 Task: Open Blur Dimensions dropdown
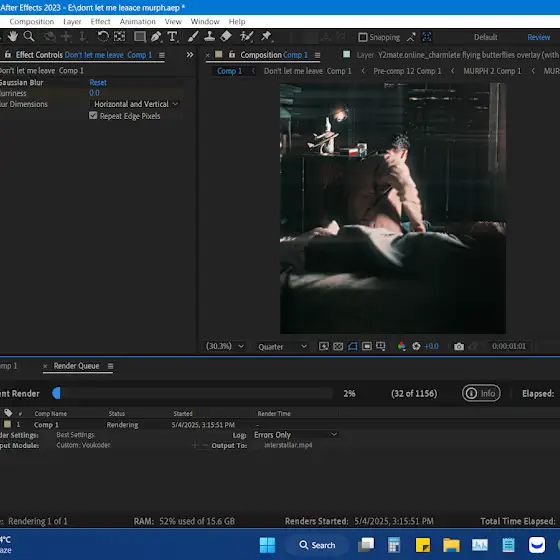(135, 104)
